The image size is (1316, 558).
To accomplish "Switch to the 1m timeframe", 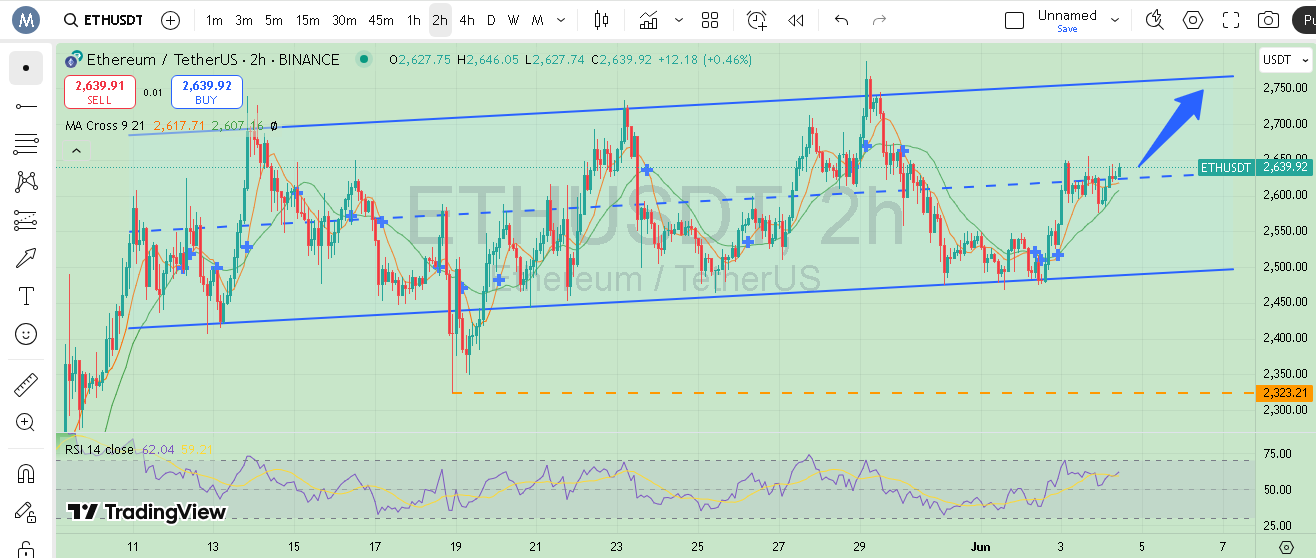I will [x=214, y=20].
